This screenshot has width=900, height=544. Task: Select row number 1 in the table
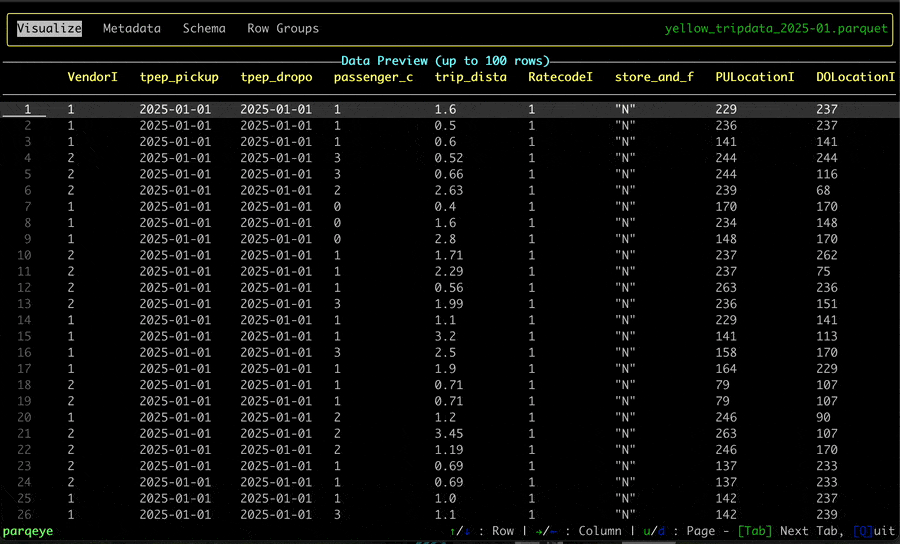pos(28,110)
